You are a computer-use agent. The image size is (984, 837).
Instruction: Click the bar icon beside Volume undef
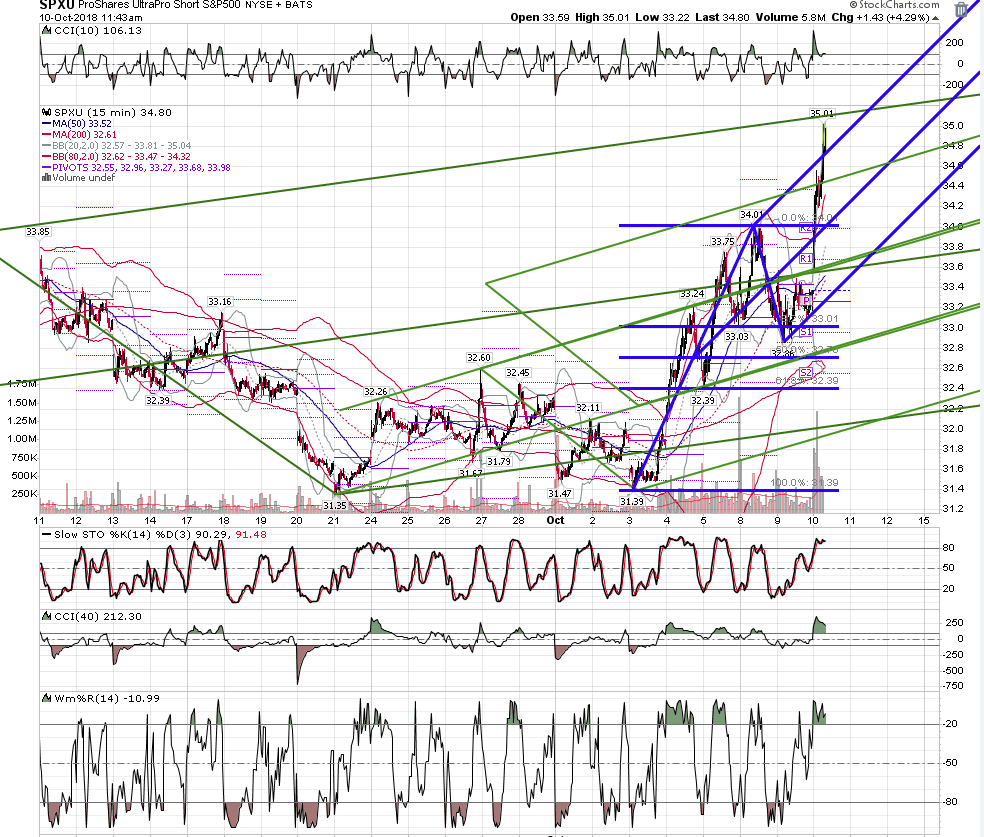46,178
